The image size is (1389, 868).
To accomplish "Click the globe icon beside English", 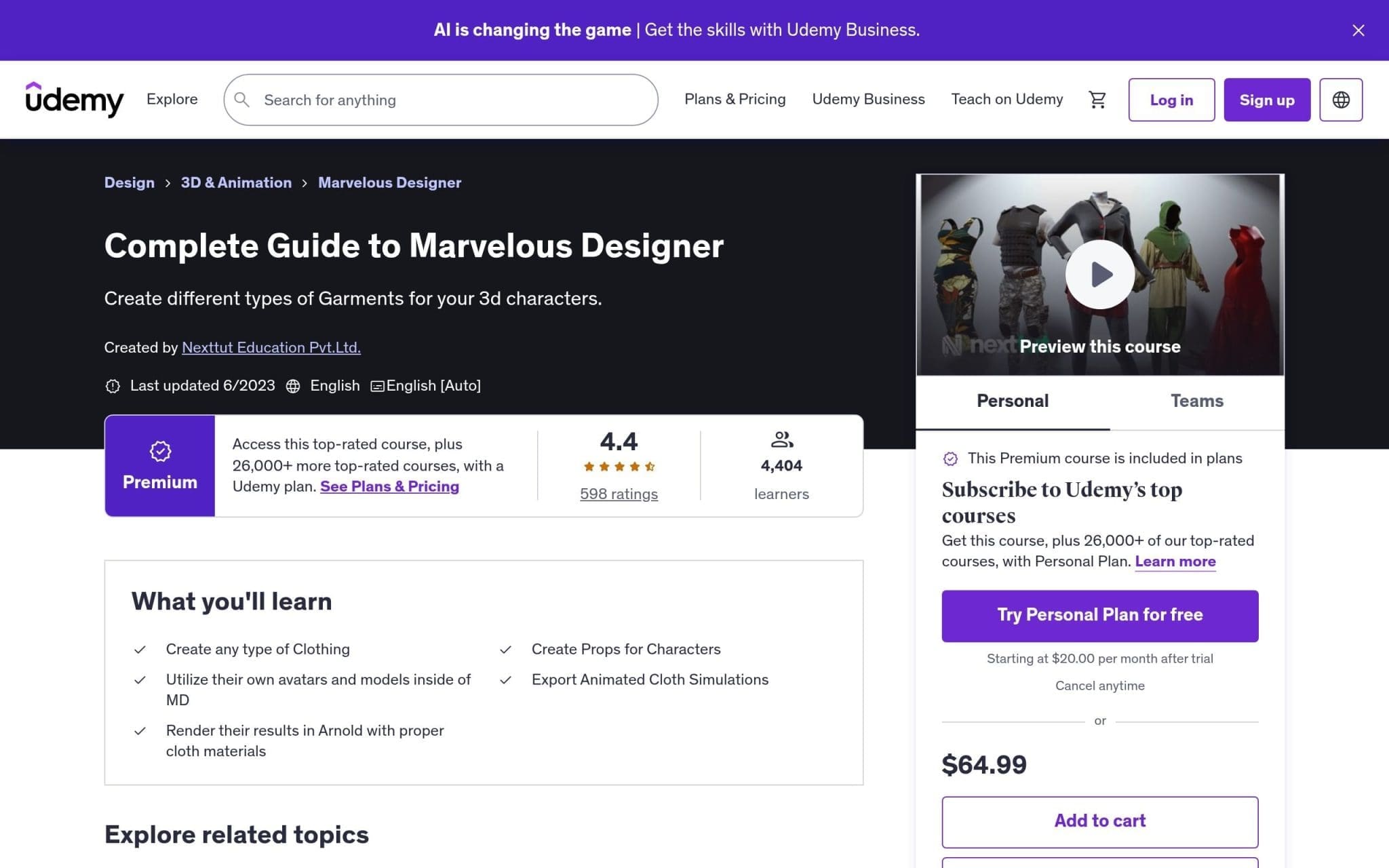I will click(x=293, y=386).
